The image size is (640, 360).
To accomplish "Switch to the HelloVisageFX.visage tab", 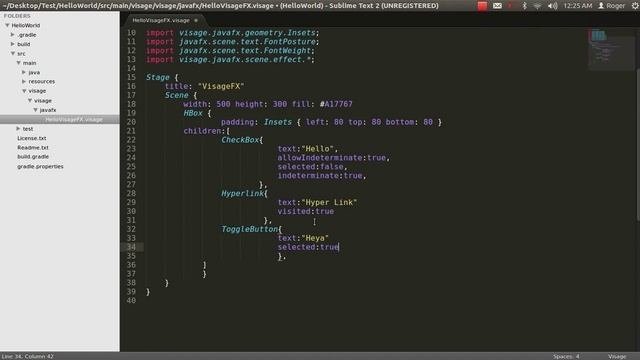I will [x=161, y=20].
